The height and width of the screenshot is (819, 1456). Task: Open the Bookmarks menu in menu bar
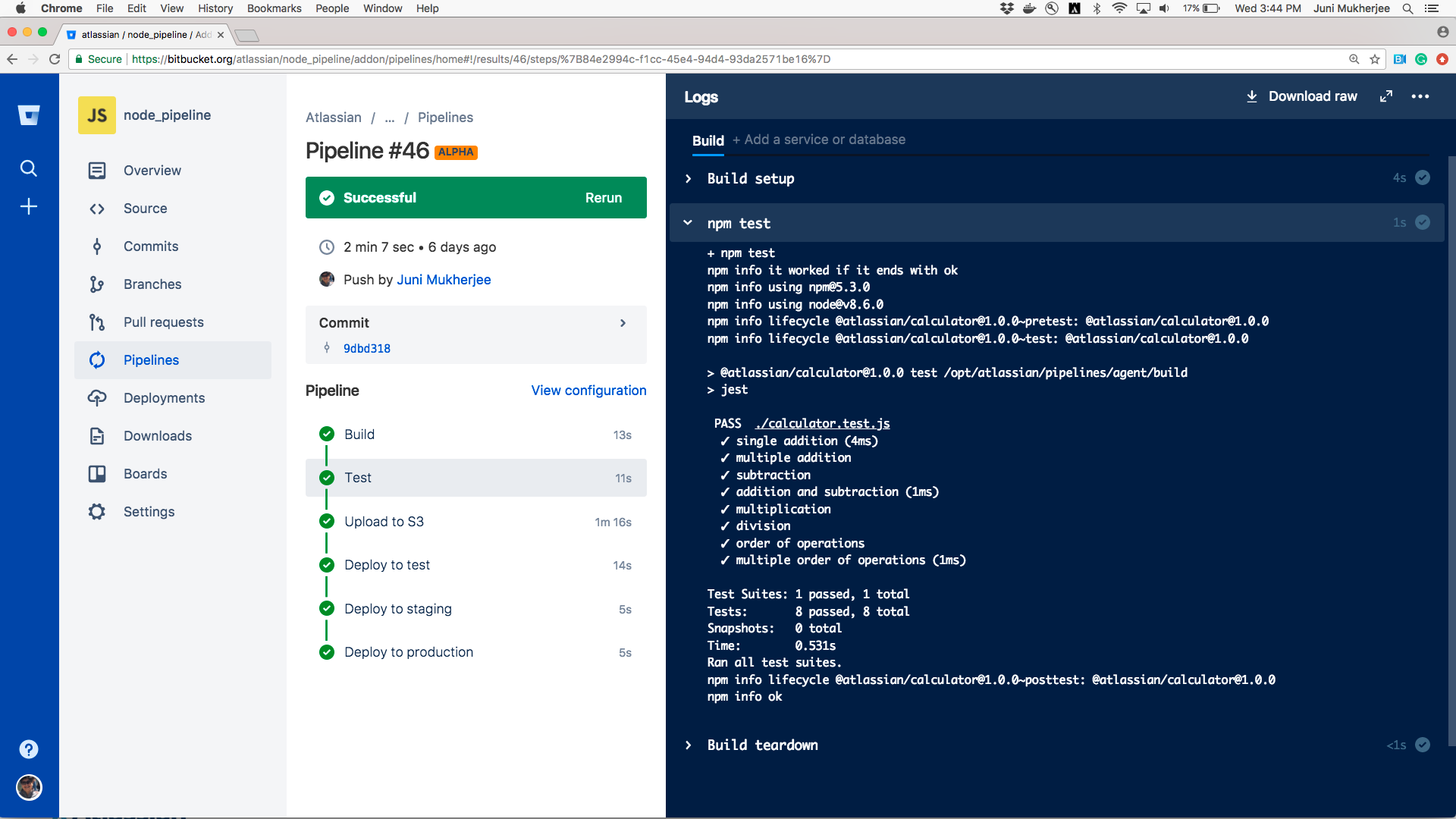pos(274,8)
